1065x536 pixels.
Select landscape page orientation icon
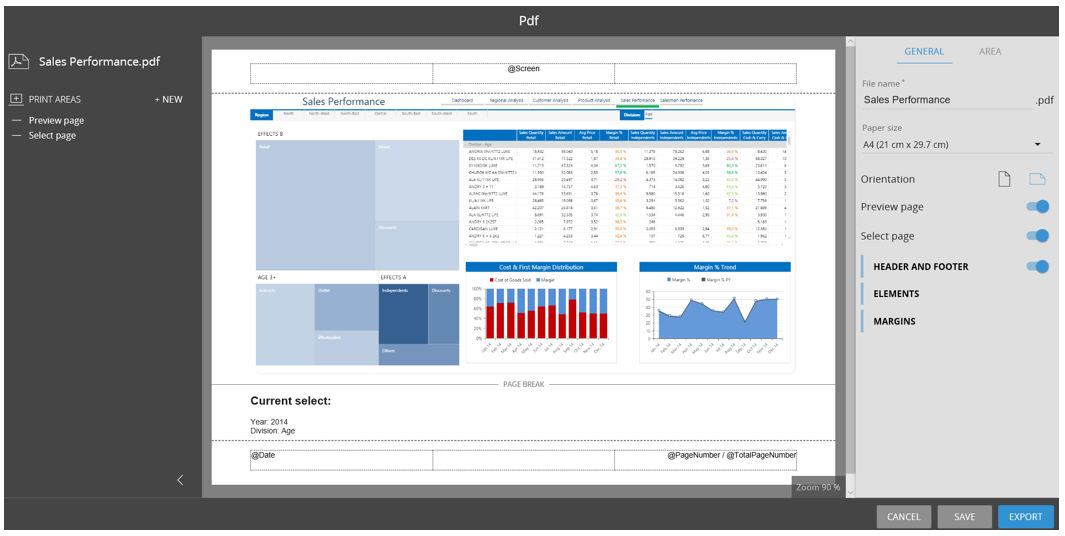(1036, 179)
